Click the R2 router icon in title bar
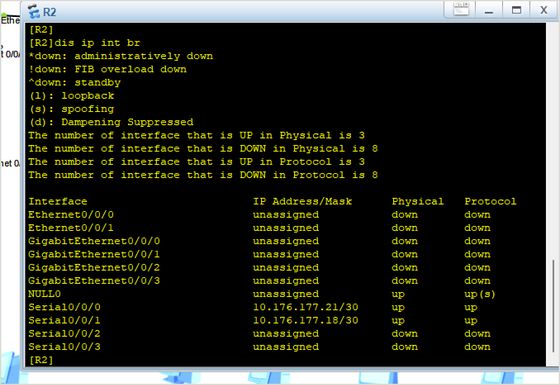Viewport: 560px width, 385px height. (34, 11)
